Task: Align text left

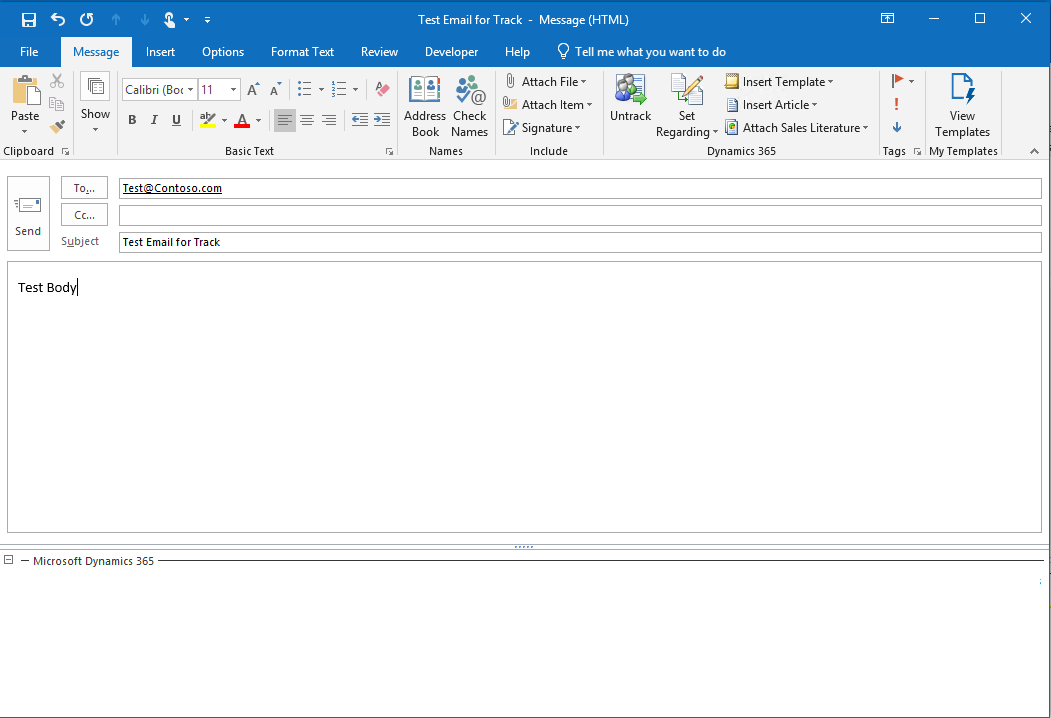Action: [285, 120]
